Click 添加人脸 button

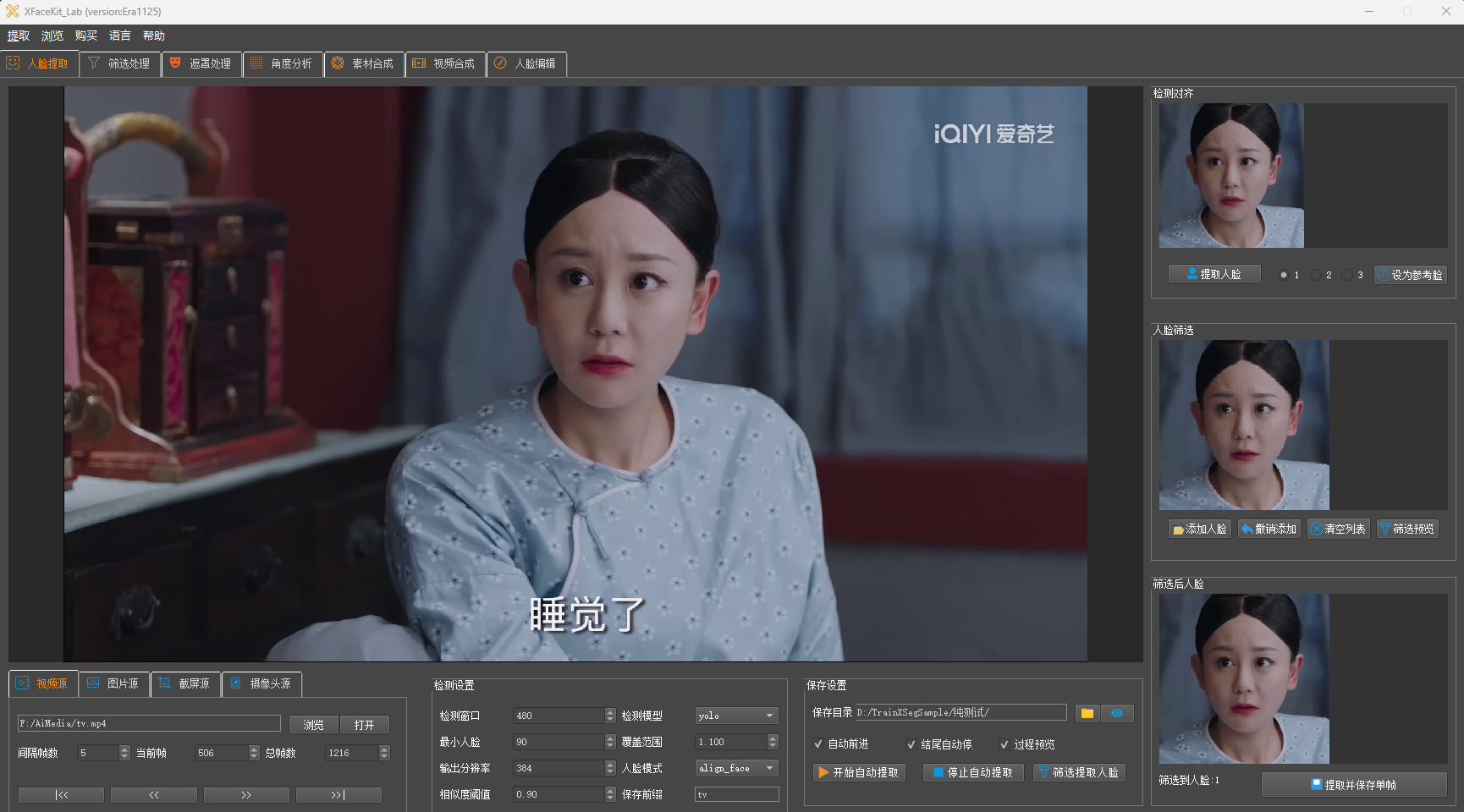[x=1200, y=529]
